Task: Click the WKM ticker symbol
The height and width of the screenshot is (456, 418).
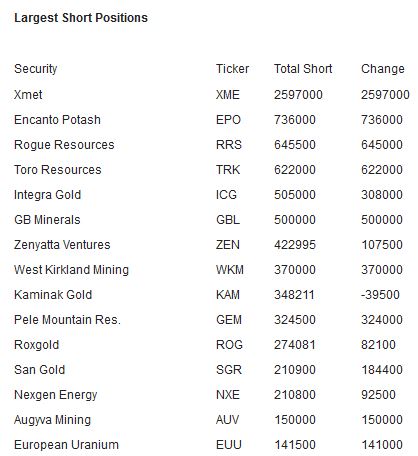Action: pyautogui.click(x=230, y=270)
